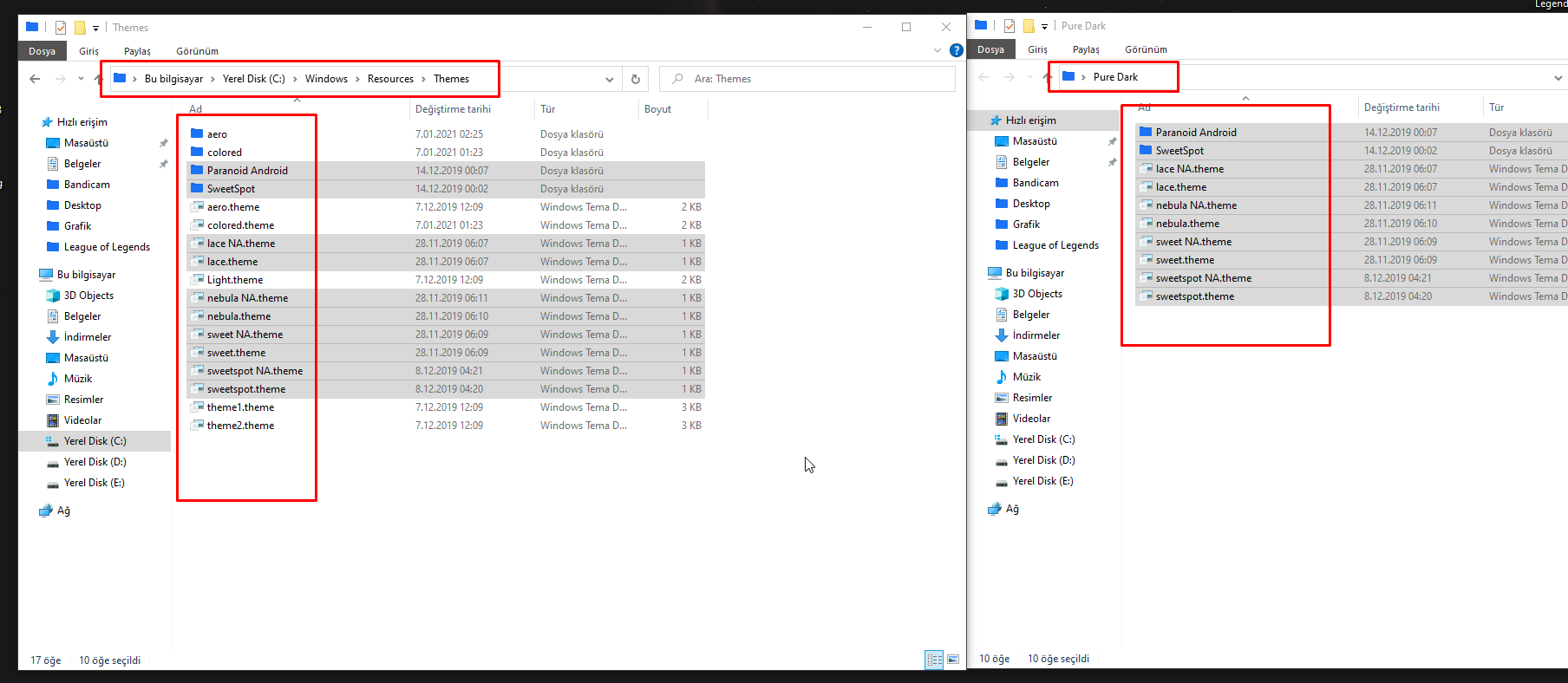This screenshot has width=1568, height=683.
Task: Click Pure Dark breadcrumb in address bar
Action: (x=1115, y=77)
